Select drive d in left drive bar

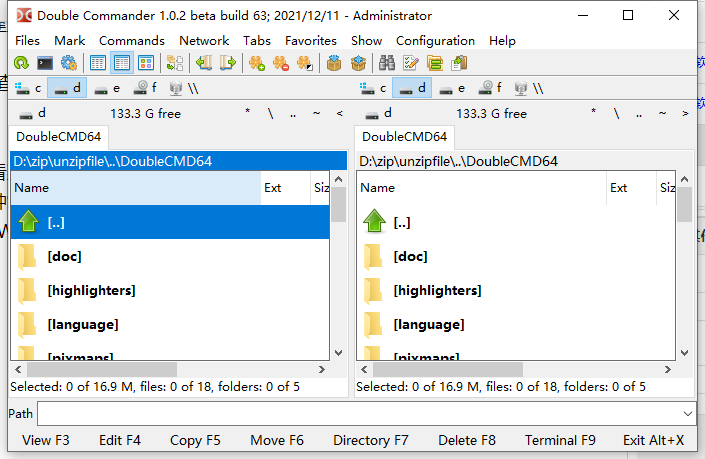(x=67, y=88)
